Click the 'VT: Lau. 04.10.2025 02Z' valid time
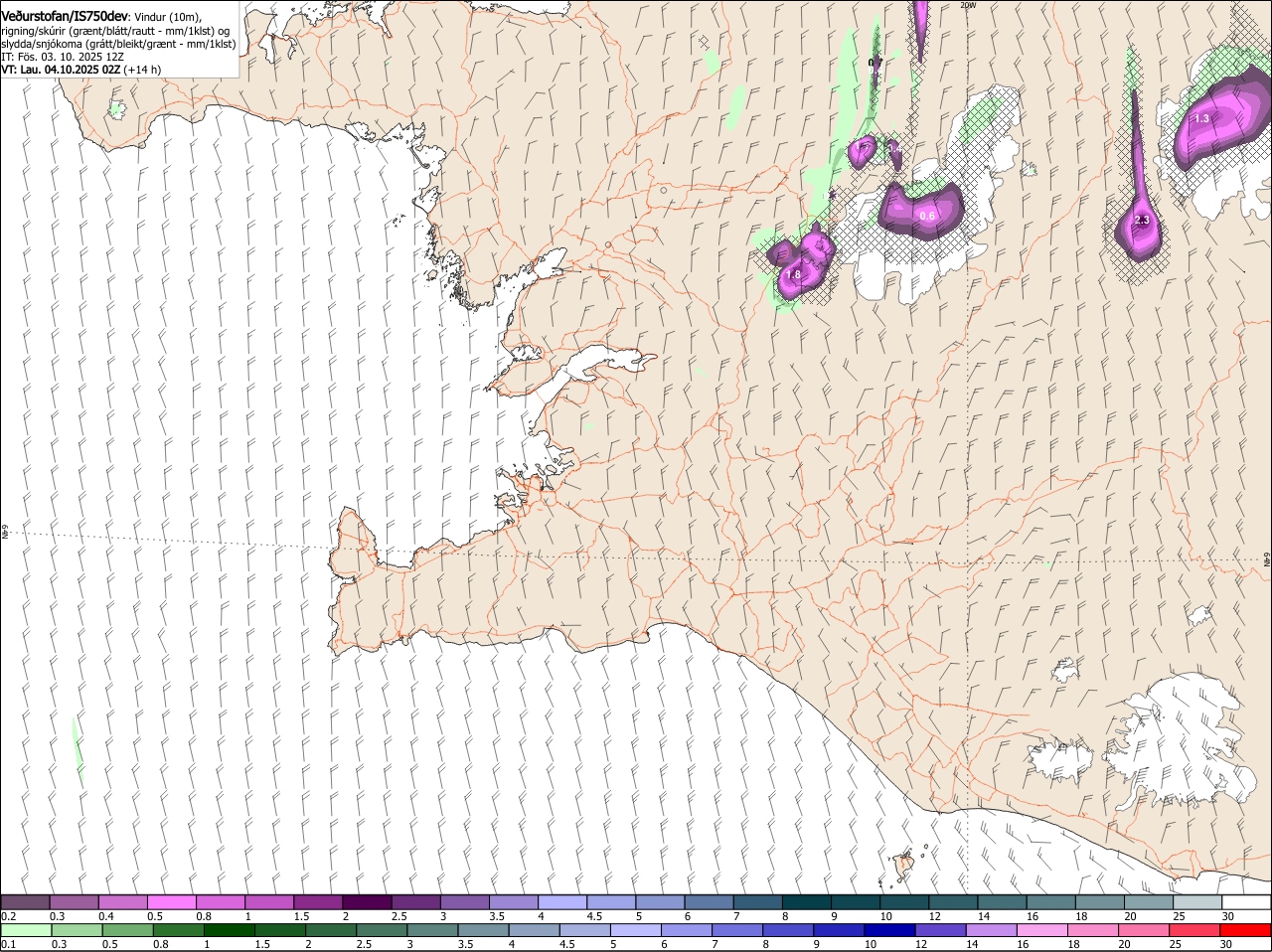Screen dimensions: 1272x952 click(62, 70)
